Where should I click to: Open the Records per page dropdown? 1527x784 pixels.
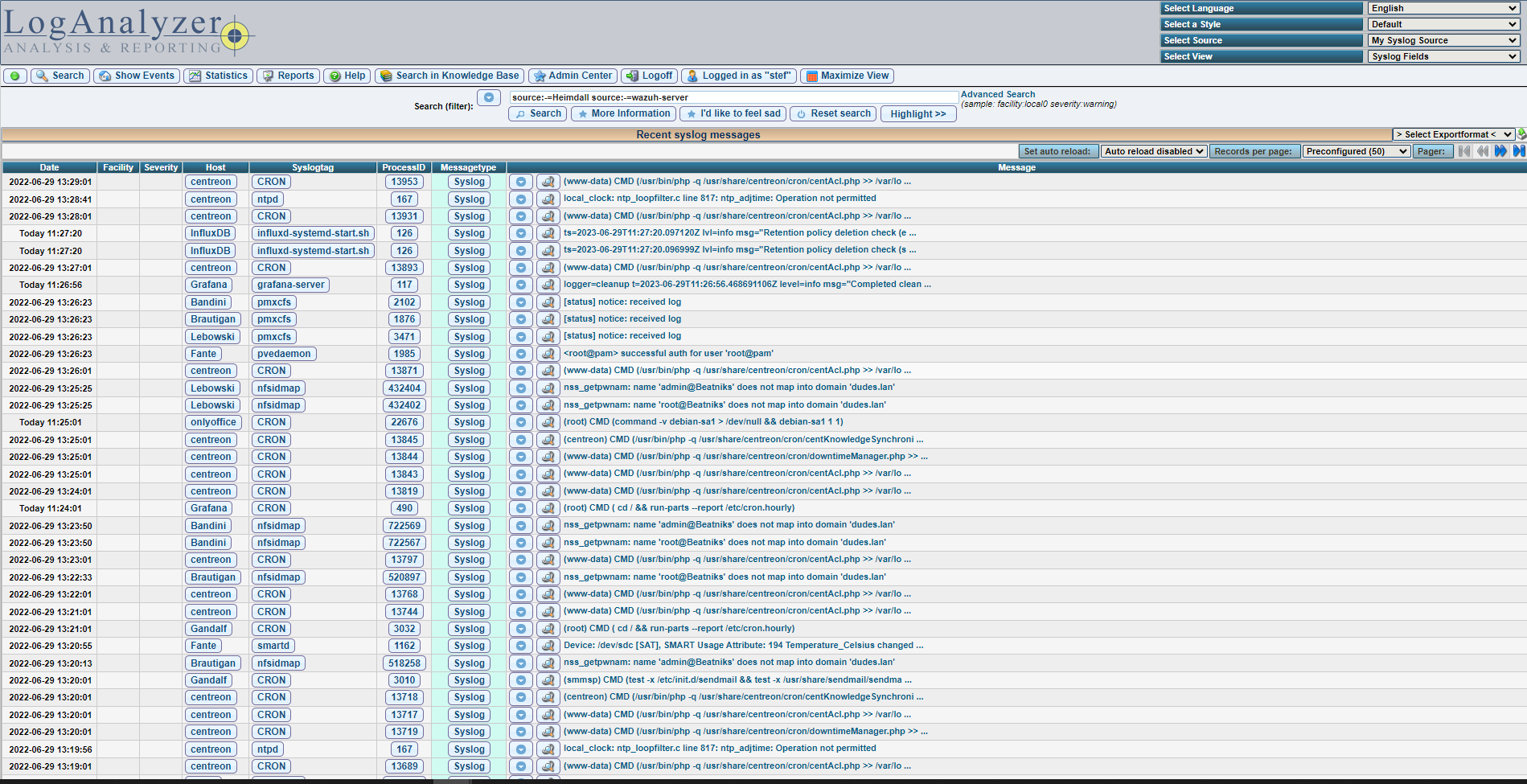click(x=1357, y=151)
